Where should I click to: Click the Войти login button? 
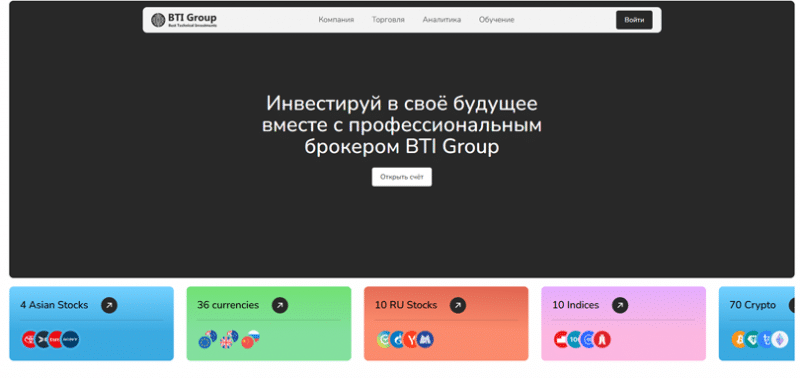click(634, 20)
